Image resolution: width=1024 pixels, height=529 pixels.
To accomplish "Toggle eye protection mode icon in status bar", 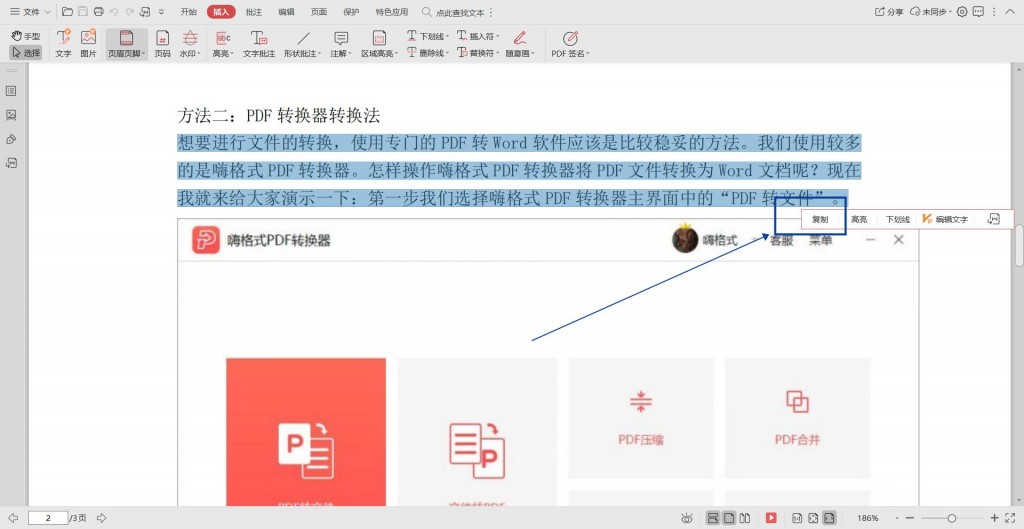I will [686, 518].
